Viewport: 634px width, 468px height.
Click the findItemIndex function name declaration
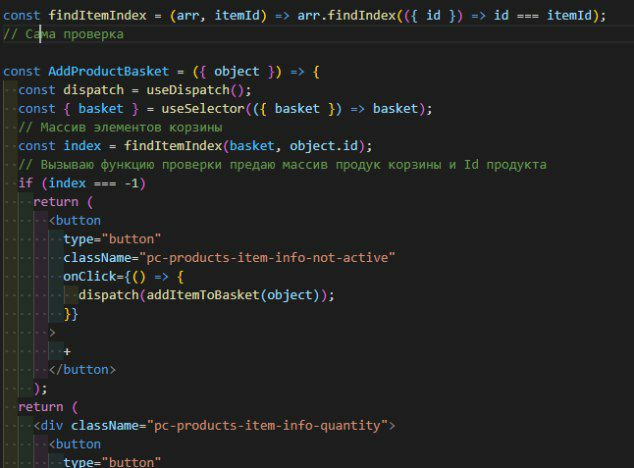pos(97,15)
